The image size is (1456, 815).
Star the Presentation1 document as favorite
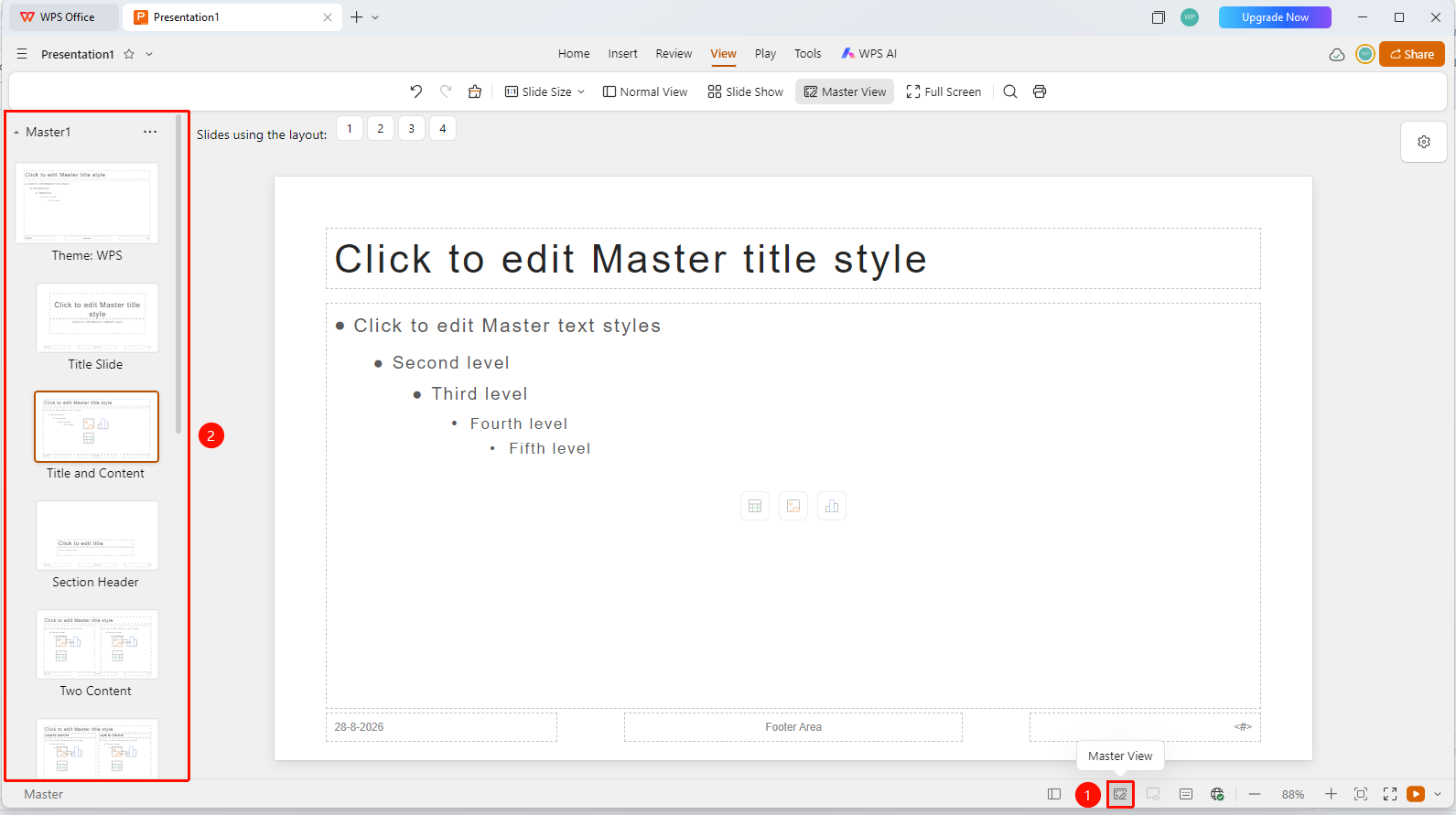[x=129, y=54]
